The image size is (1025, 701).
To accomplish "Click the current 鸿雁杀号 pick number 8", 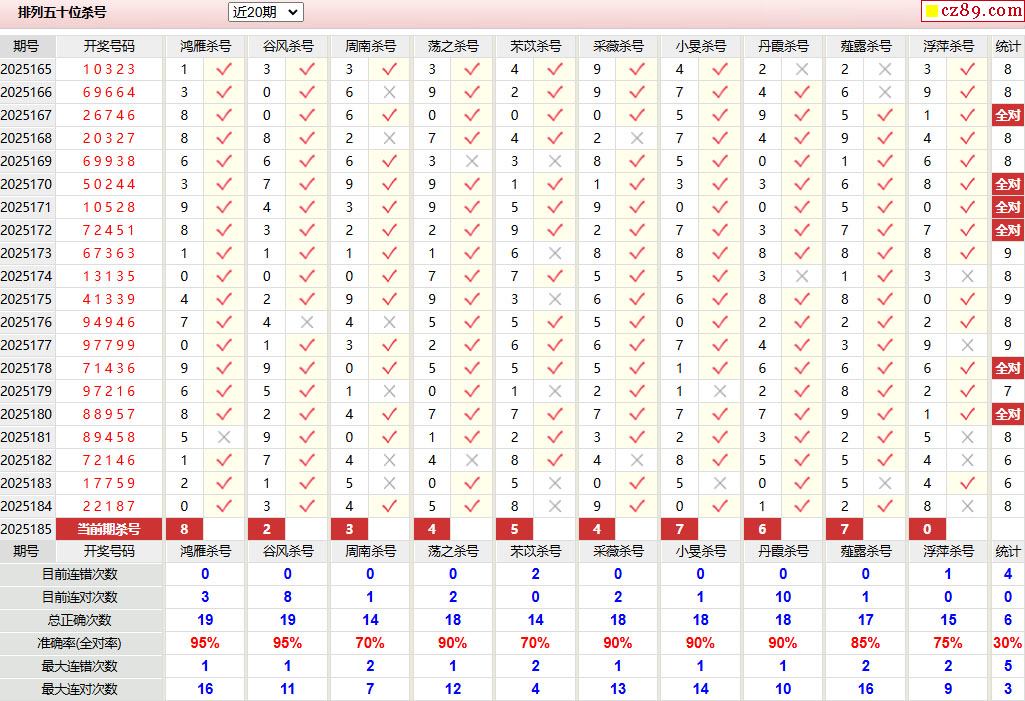I will click(x=184, y=529).
